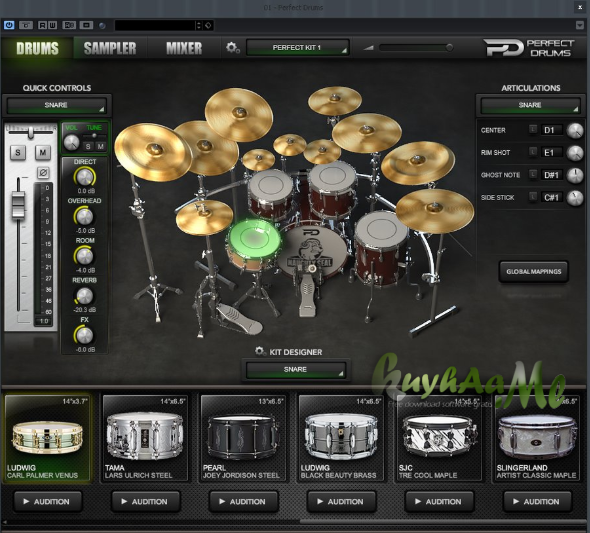The image size is (590, 533).
Task: Toggle learn button for Side Stick
Action: (533, 197)
